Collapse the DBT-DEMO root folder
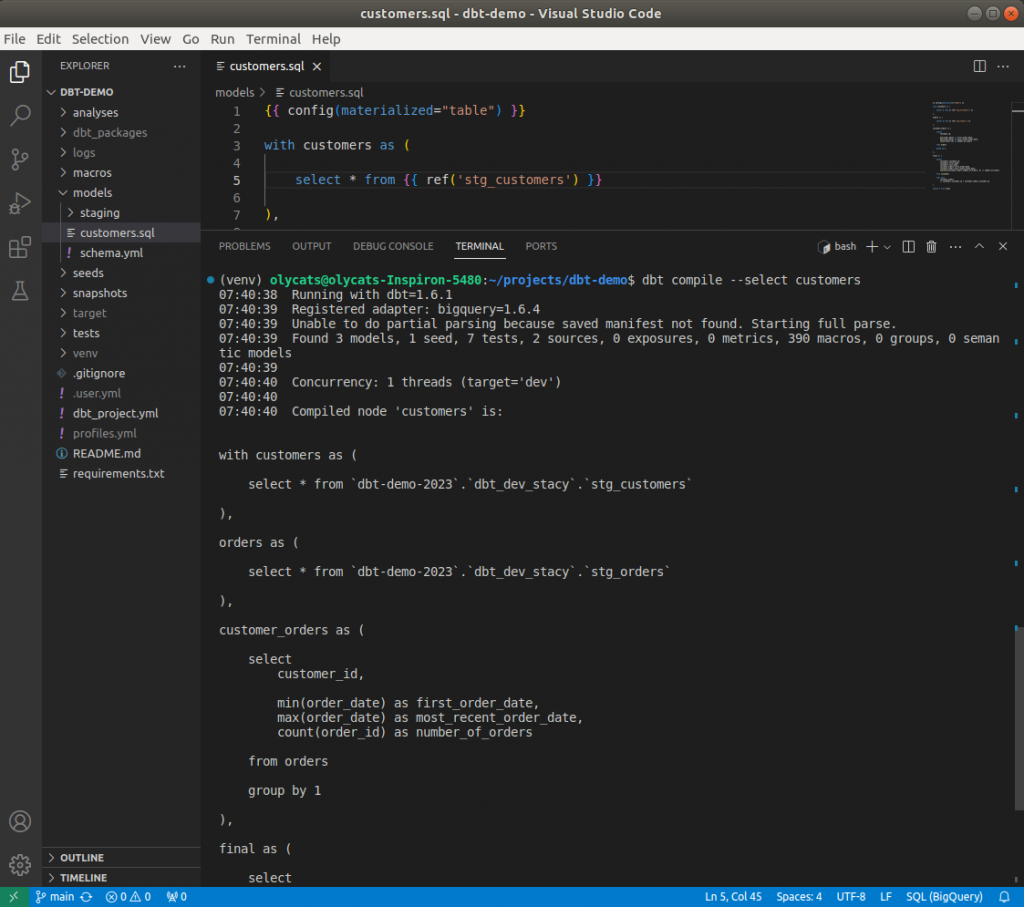The width and height of the screenshot is (1024, 907). [x=121, y=92]
